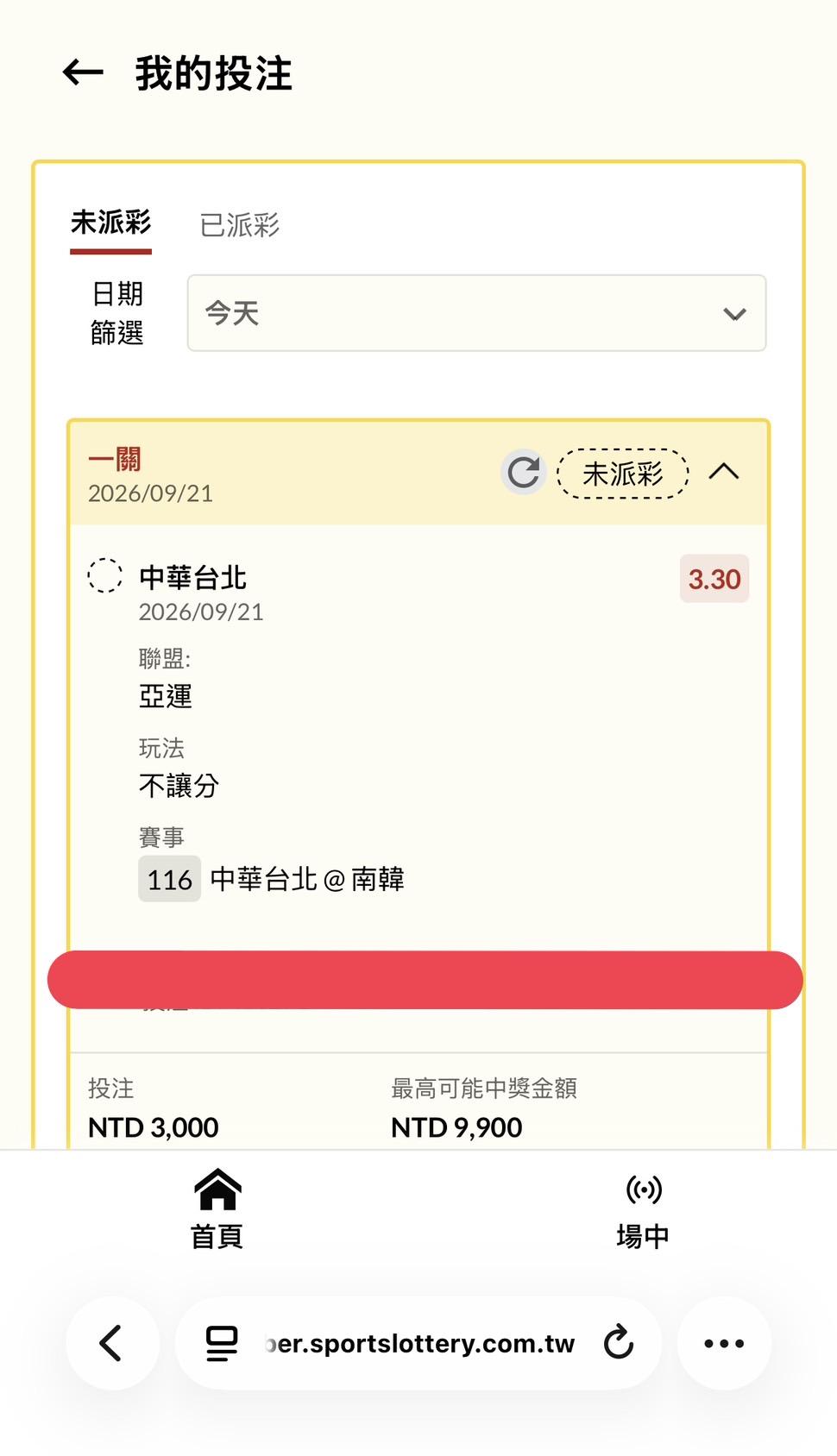Screen dimensions: 837x1456
Task: Tap the dashed 未派彩 status badge
Action: click(623, 474)
